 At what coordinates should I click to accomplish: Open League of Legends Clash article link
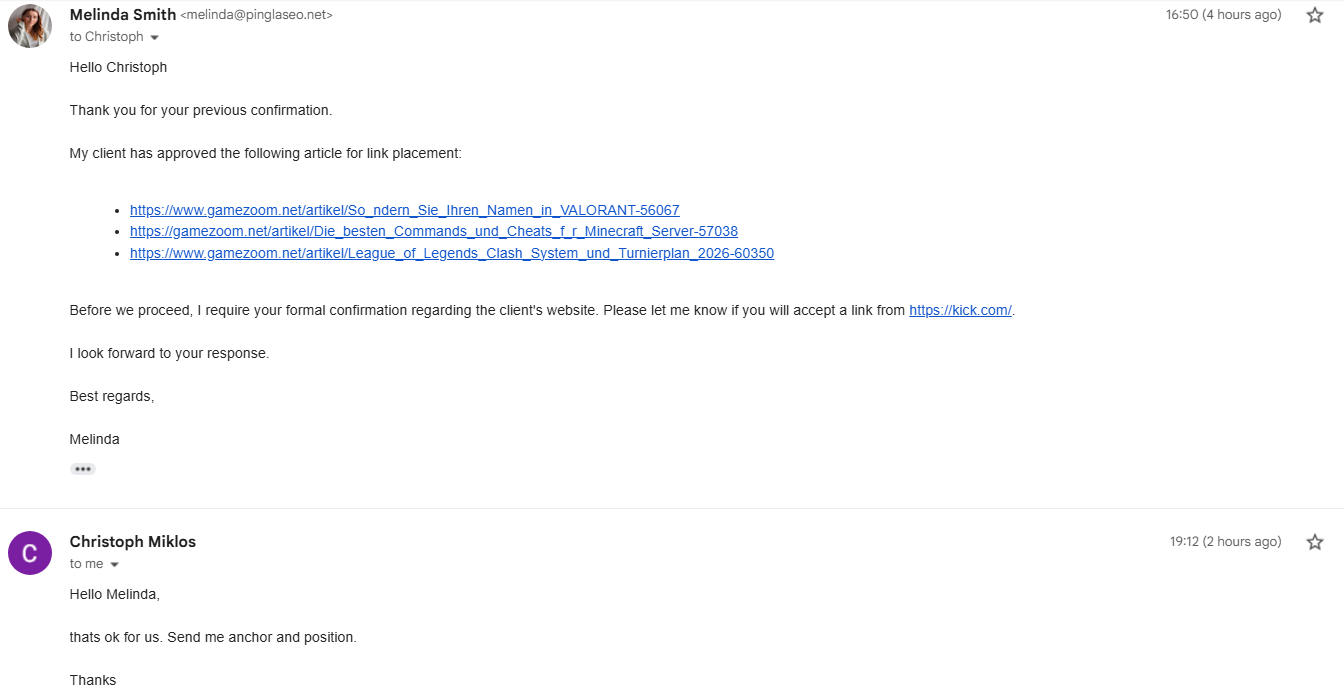point(452,253)
